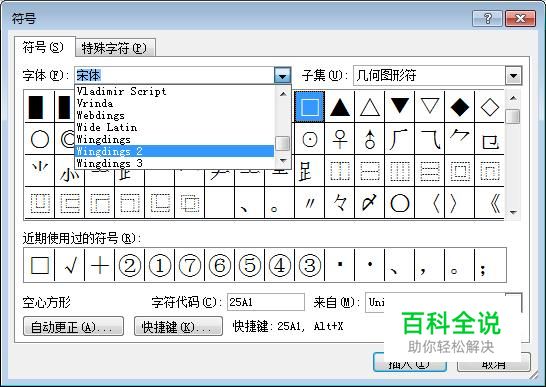Choose Wingdings 3 from font list
This screenshot has width=546, height=387.
(174, 163)
